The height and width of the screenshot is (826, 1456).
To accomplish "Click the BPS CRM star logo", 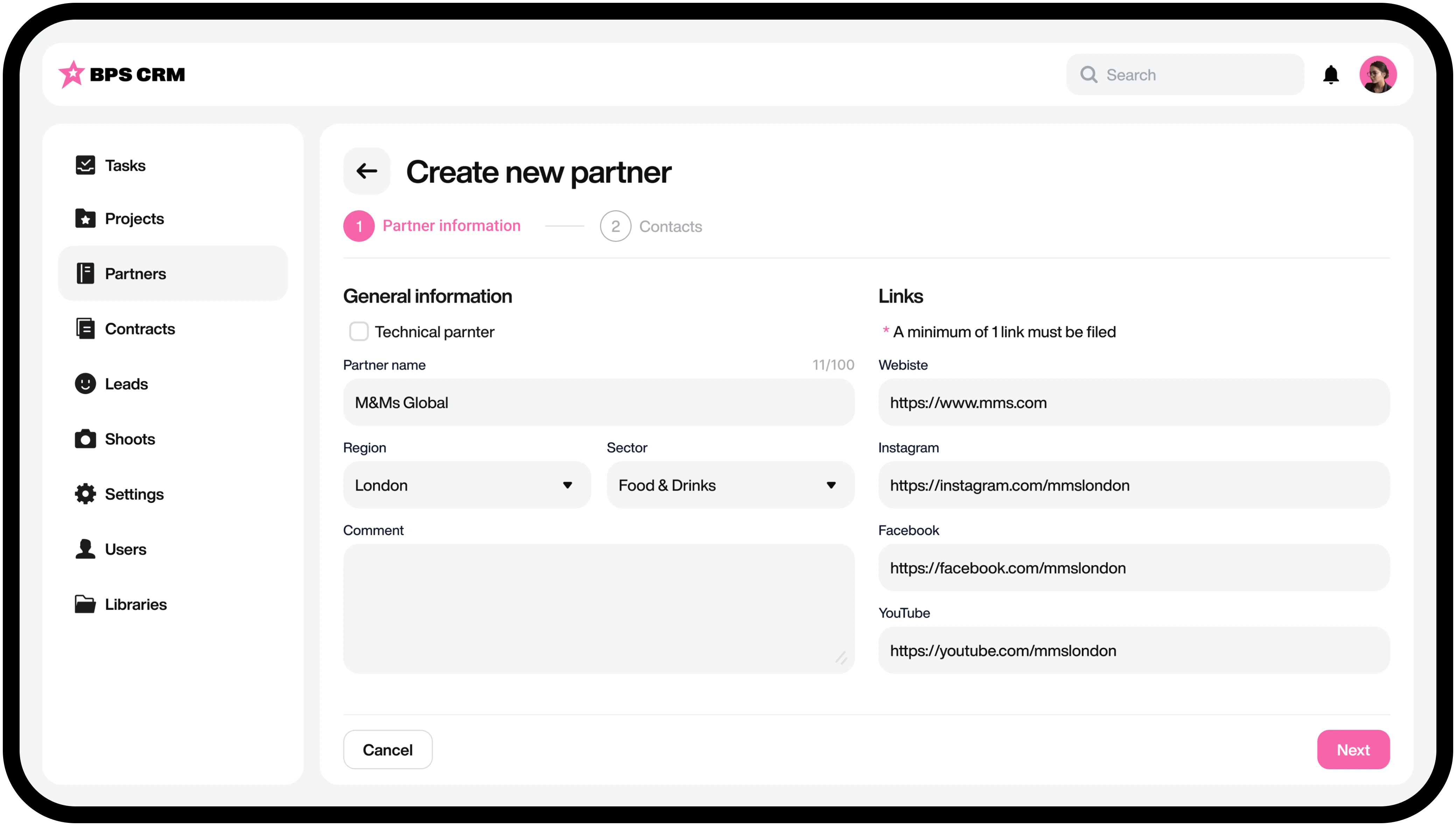I will [71, 74].
